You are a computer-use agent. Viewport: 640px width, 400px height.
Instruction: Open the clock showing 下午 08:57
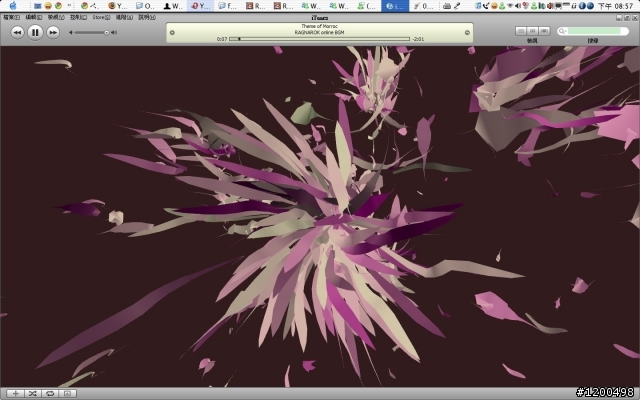point(616,6)
